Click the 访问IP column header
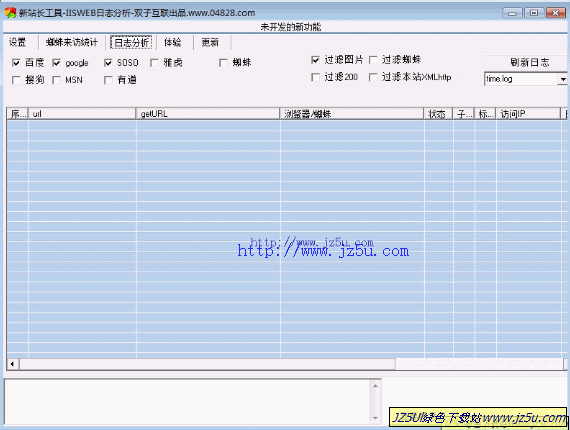The image size is (570, 430). point(529,114)
